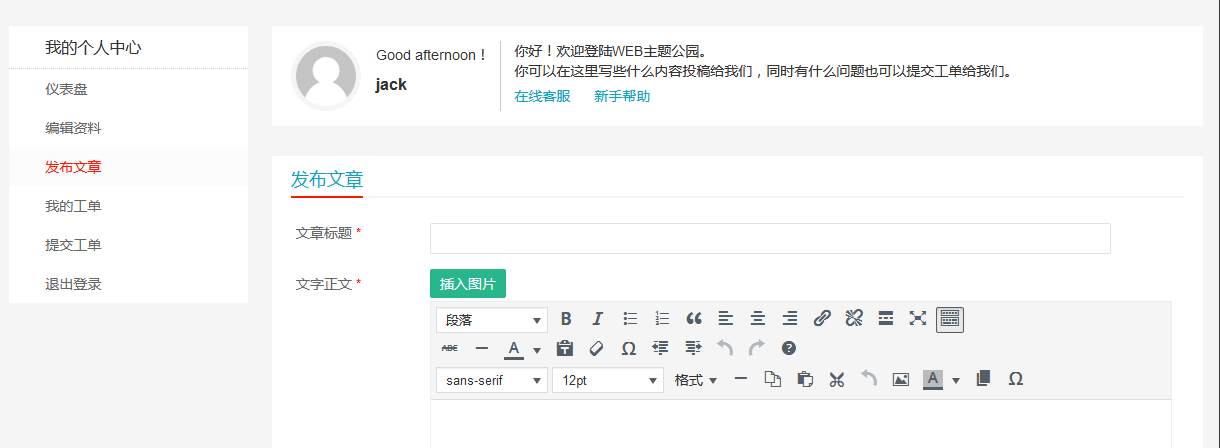Screen dimensions: 1220x448
Task: Toggle bulleted list formatting
Action: [x=630, y=319]
